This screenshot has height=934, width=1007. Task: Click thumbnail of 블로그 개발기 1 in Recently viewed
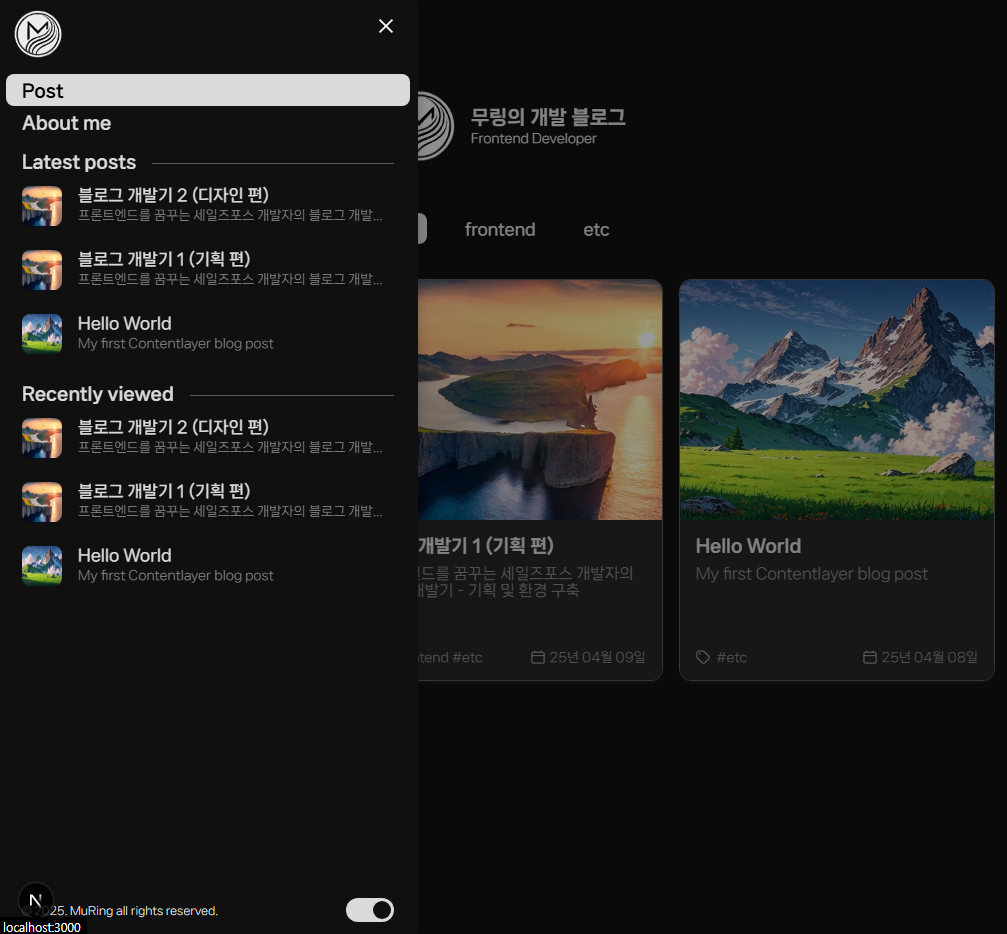click(x=42, y=502)
